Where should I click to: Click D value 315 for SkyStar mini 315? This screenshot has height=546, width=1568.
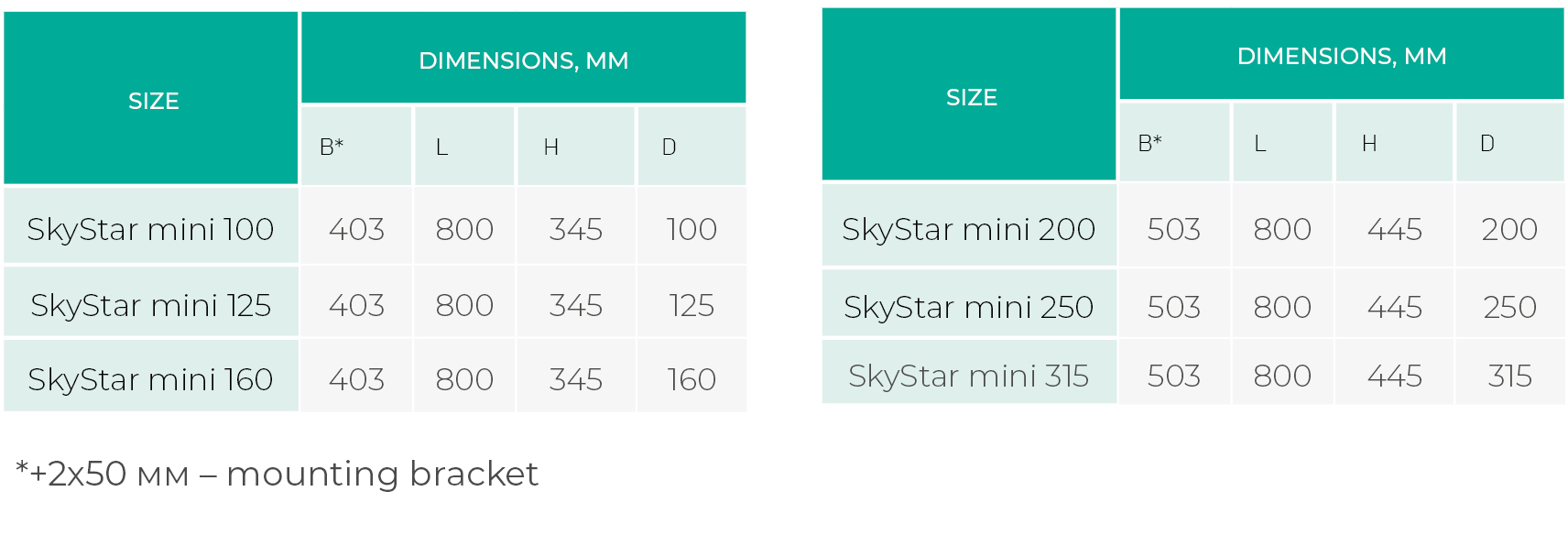pyautogui.click(x=1509, y=376)
